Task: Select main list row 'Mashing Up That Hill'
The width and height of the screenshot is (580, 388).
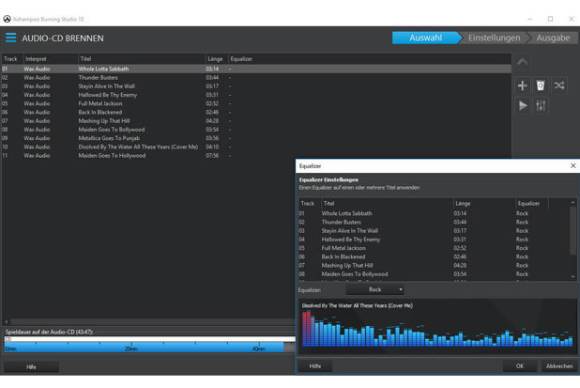Action: 257,121
